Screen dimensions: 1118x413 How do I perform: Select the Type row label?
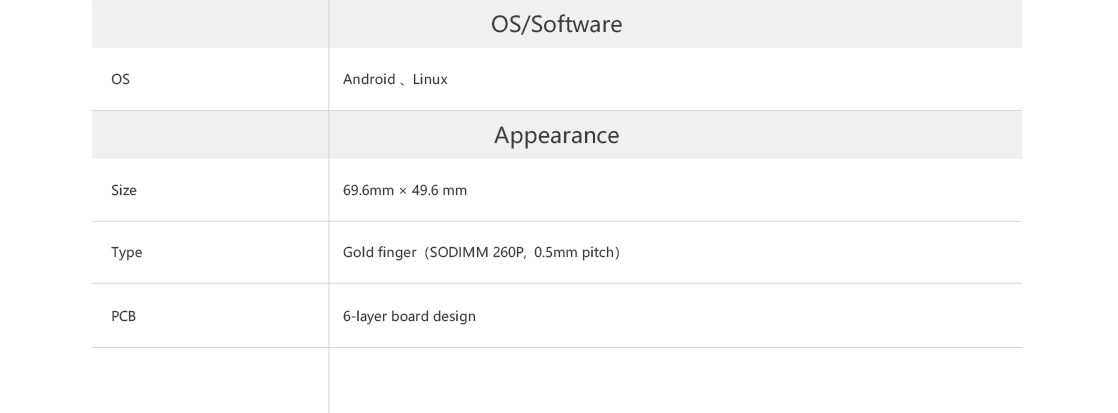(x=126, y=253)
